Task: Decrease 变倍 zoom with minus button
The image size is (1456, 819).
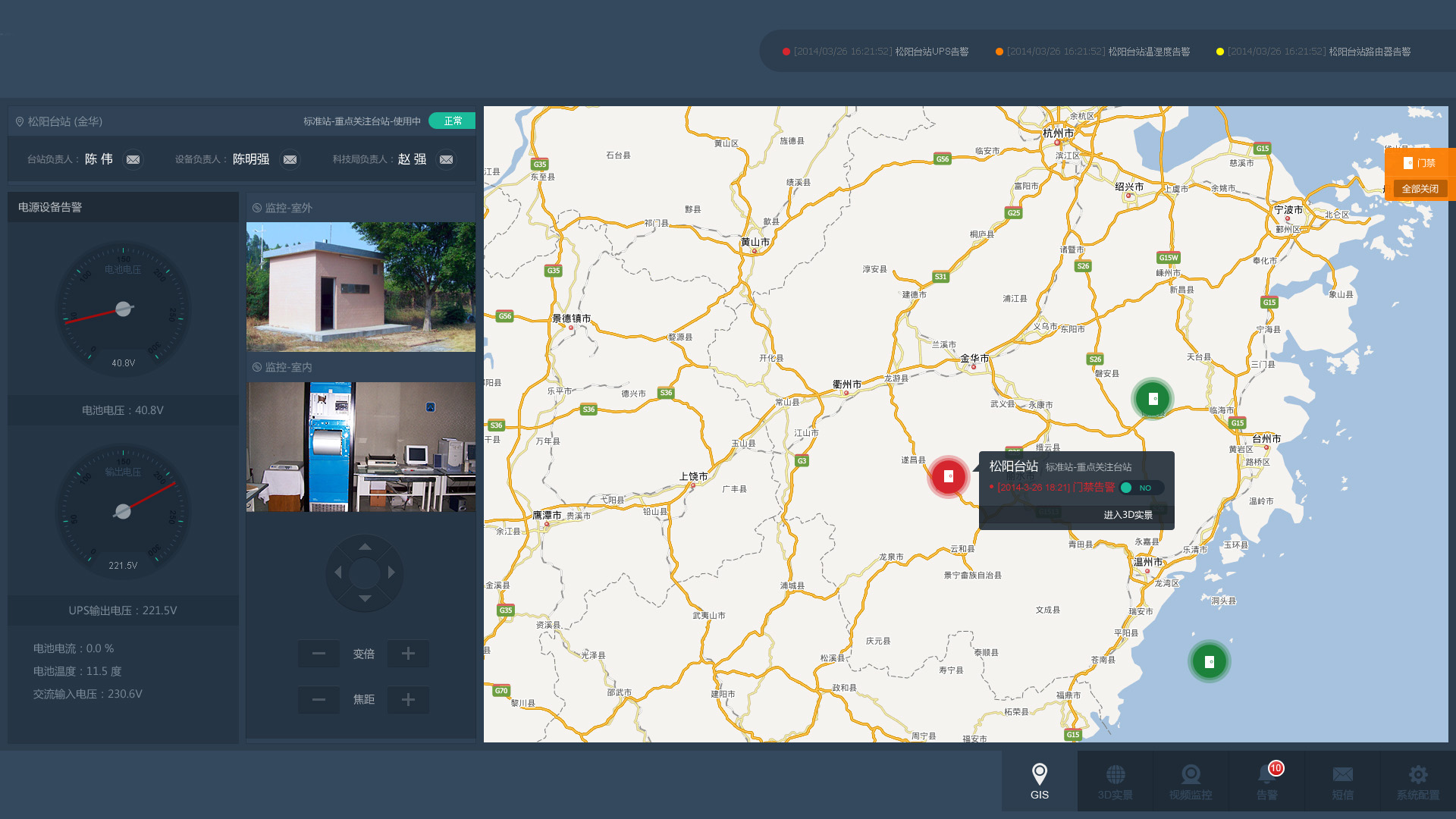Action: pos(318,654)
